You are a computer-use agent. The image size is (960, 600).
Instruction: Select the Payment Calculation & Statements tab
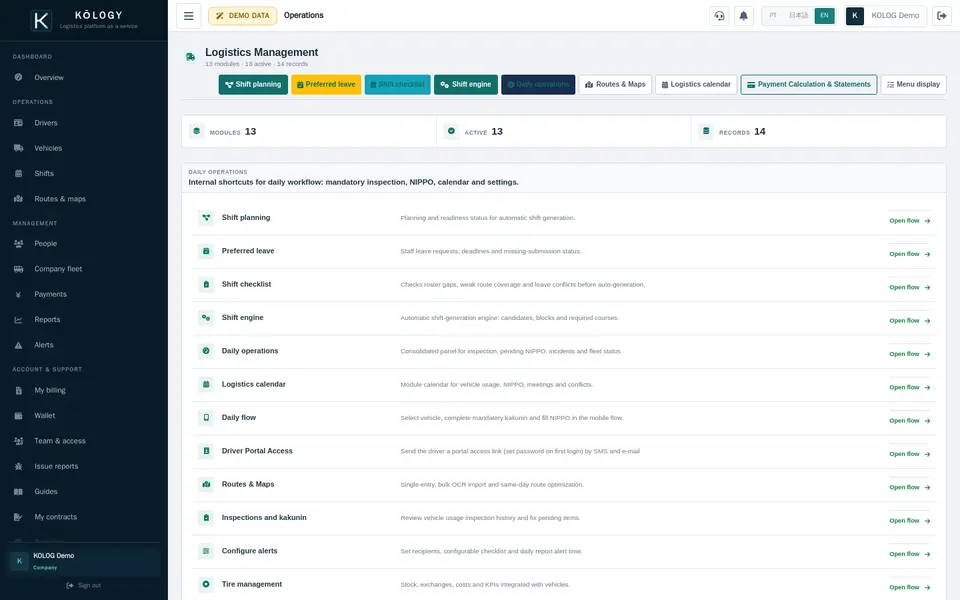tap(808, 84)
